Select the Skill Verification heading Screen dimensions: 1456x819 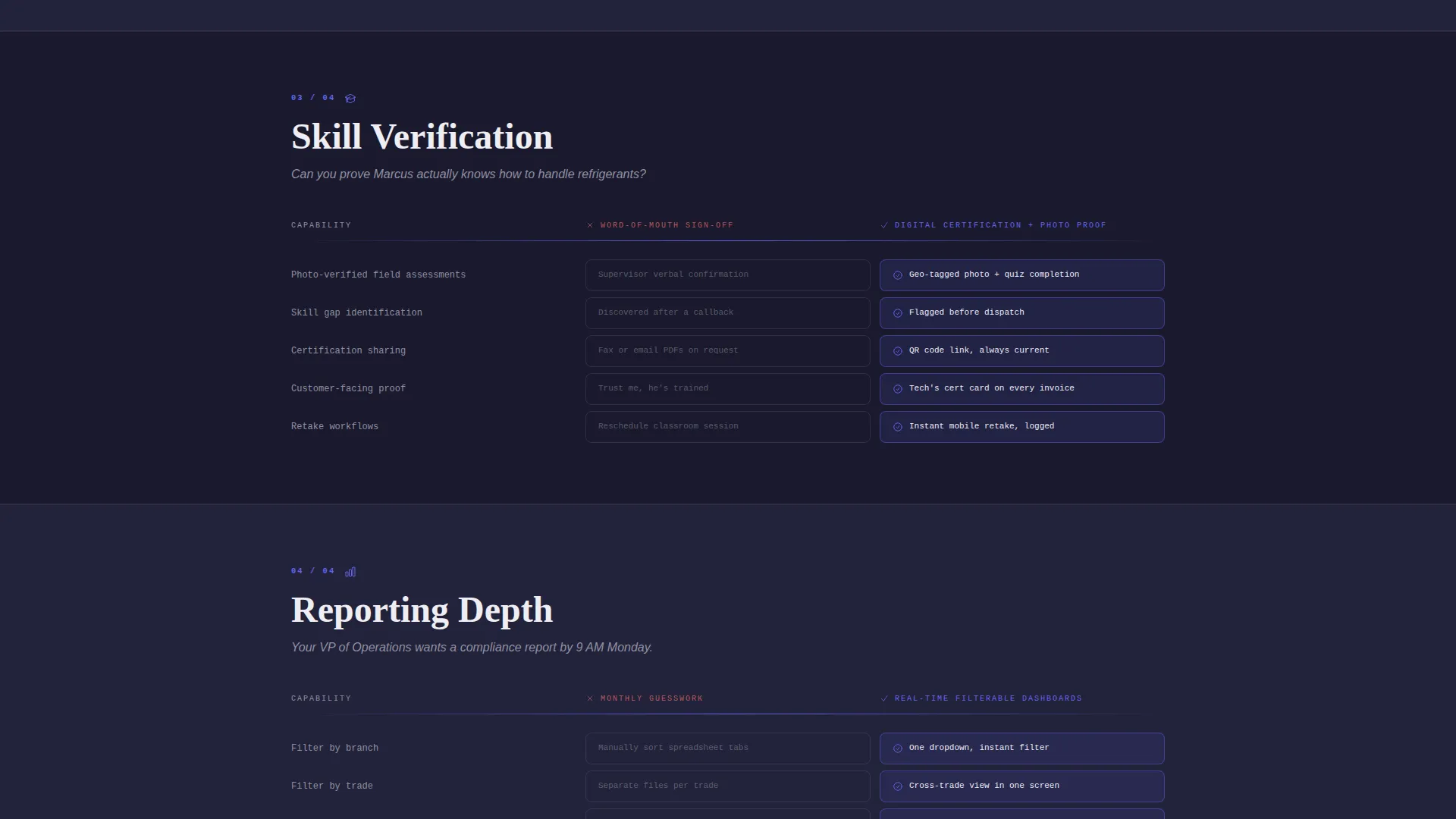click(422, 137)
